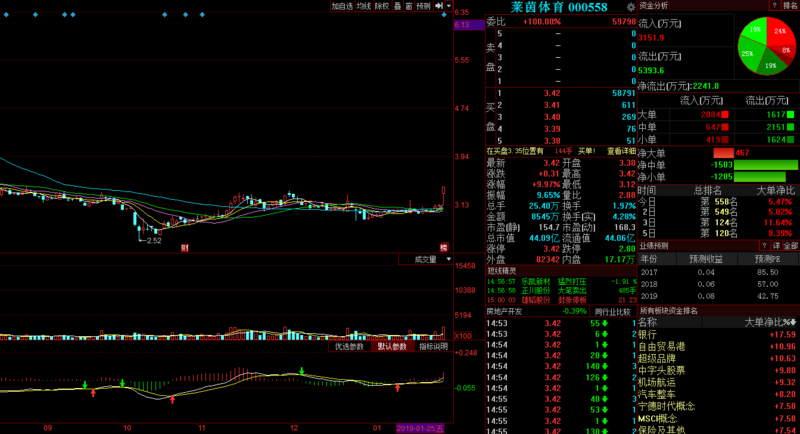Click the red 榜 marker on the chart
Screen dimensions: 800x434
(444, 247)
